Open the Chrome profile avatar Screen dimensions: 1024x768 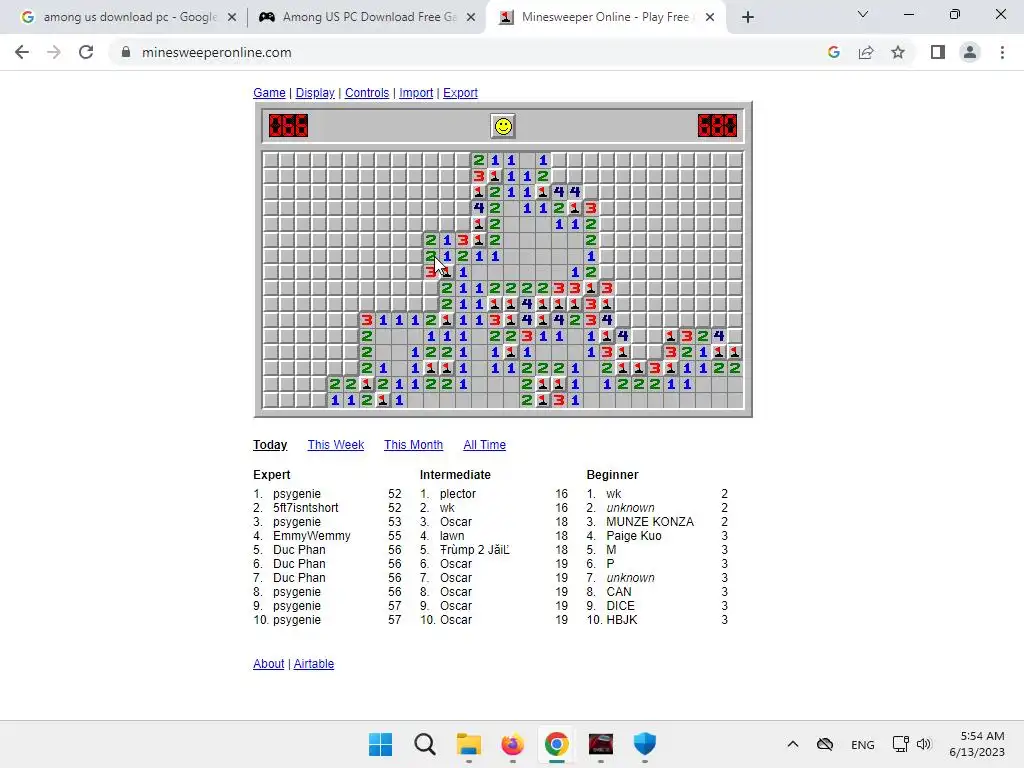(970, 52)
